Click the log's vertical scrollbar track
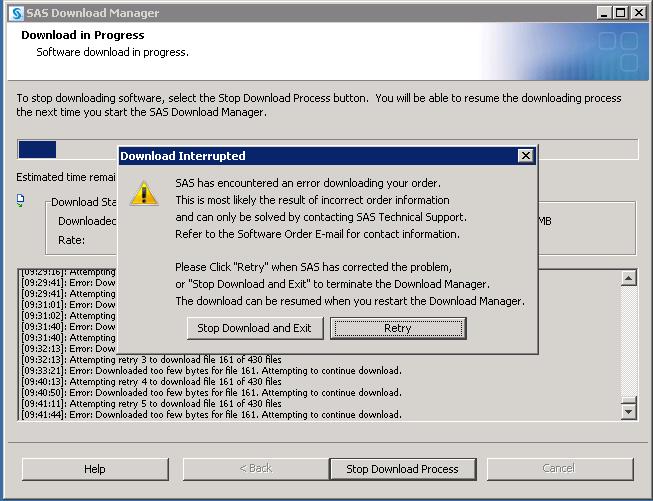 (628, 340)
